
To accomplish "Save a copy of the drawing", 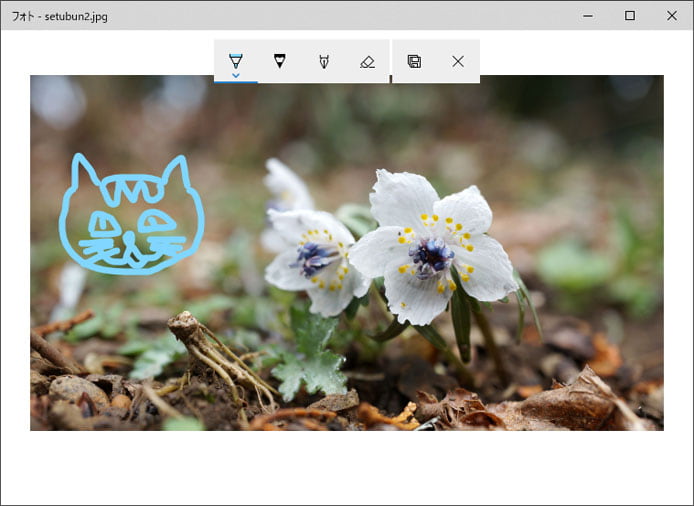I will click(x=414, y=61).
